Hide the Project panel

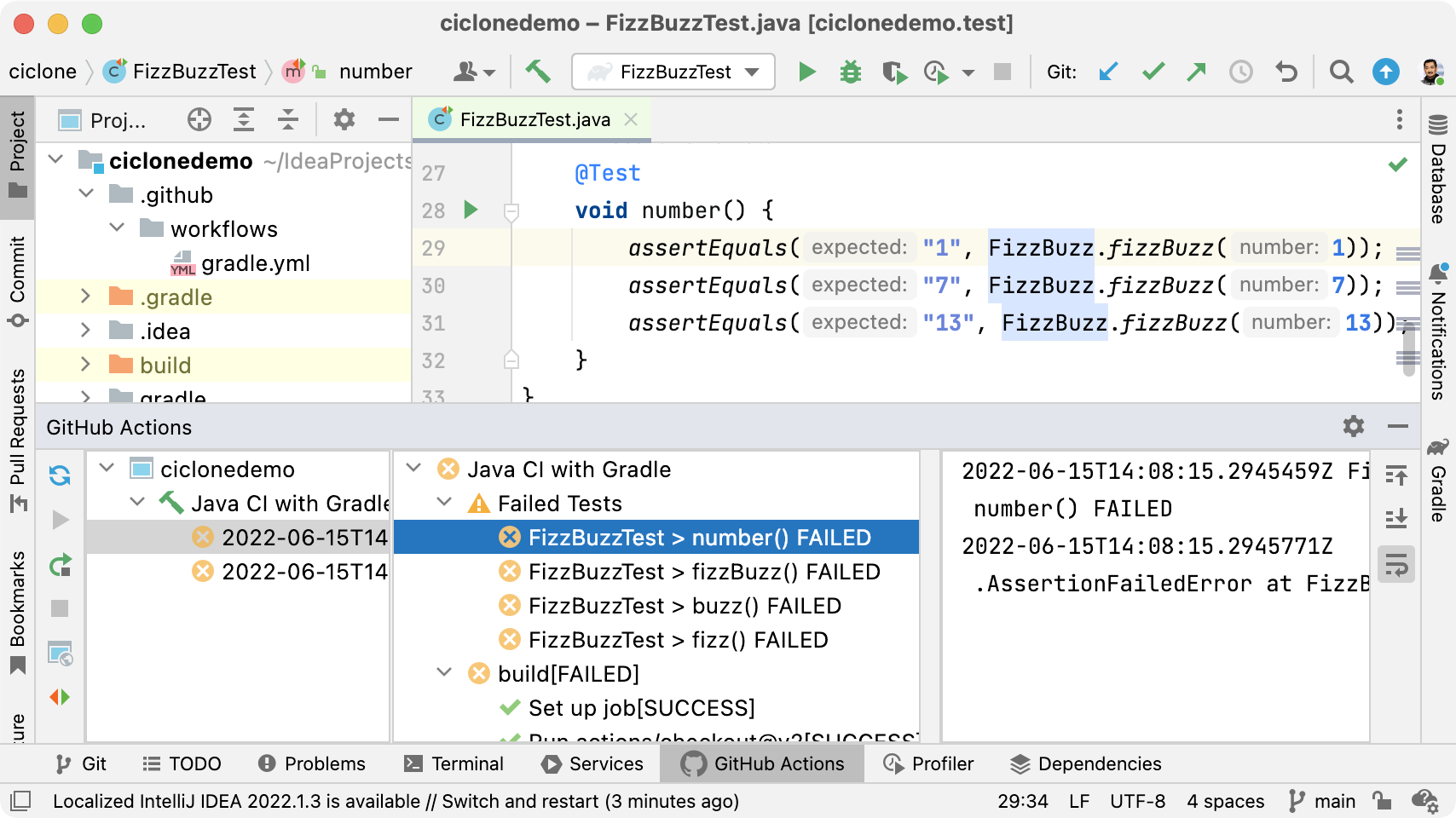point(389,119)
